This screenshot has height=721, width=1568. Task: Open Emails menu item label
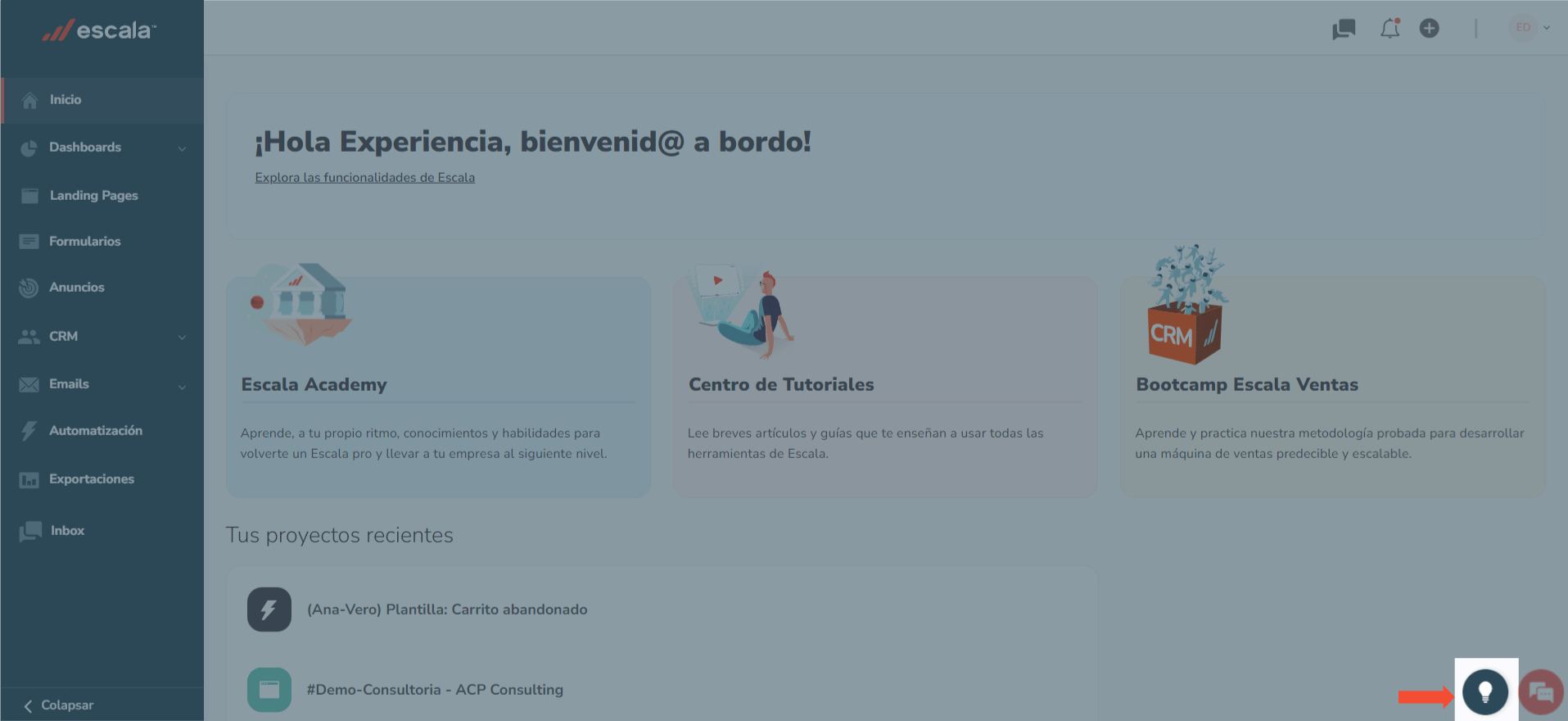tap(69, 384)
